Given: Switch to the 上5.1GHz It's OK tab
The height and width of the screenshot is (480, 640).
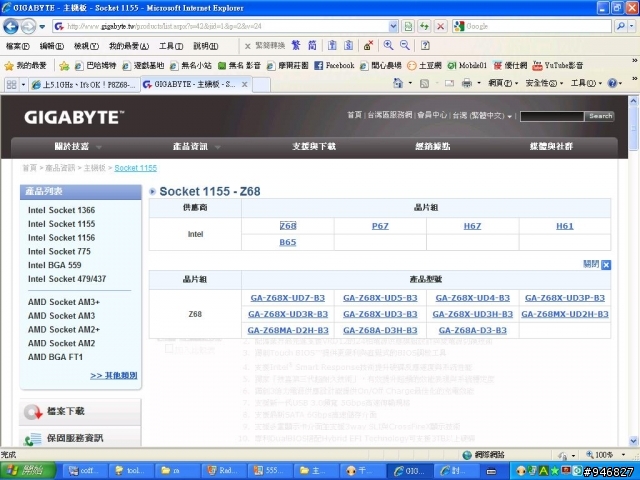Looking at the screenshot, I should (84, 84).
